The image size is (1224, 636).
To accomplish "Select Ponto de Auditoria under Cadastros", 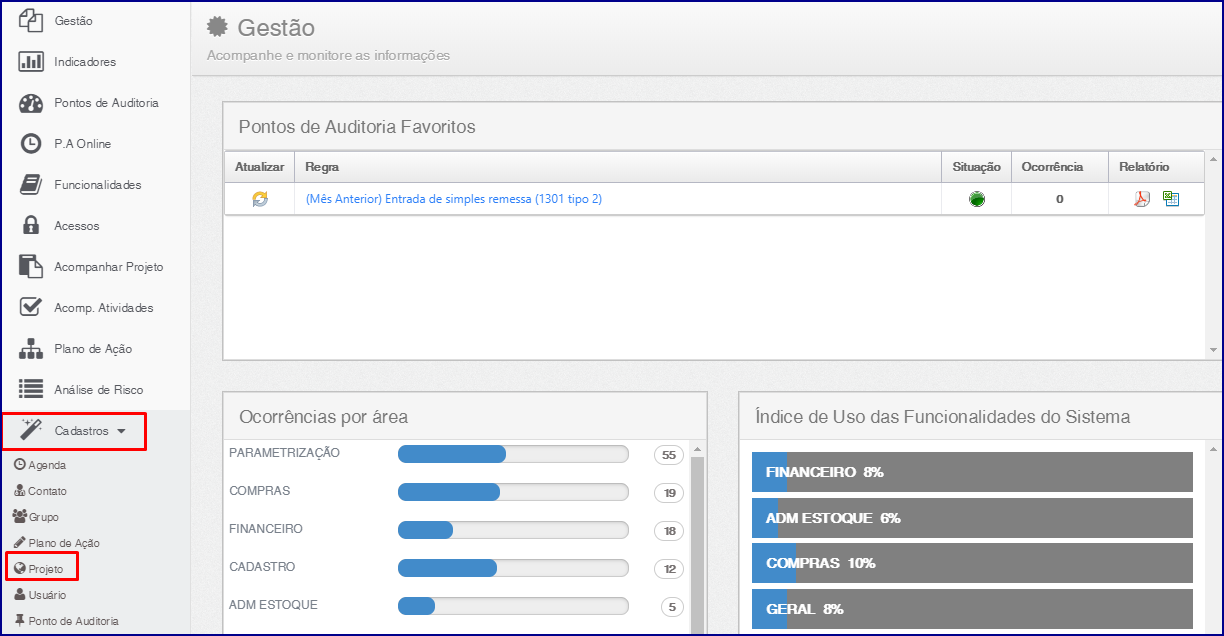I will 73,621.
